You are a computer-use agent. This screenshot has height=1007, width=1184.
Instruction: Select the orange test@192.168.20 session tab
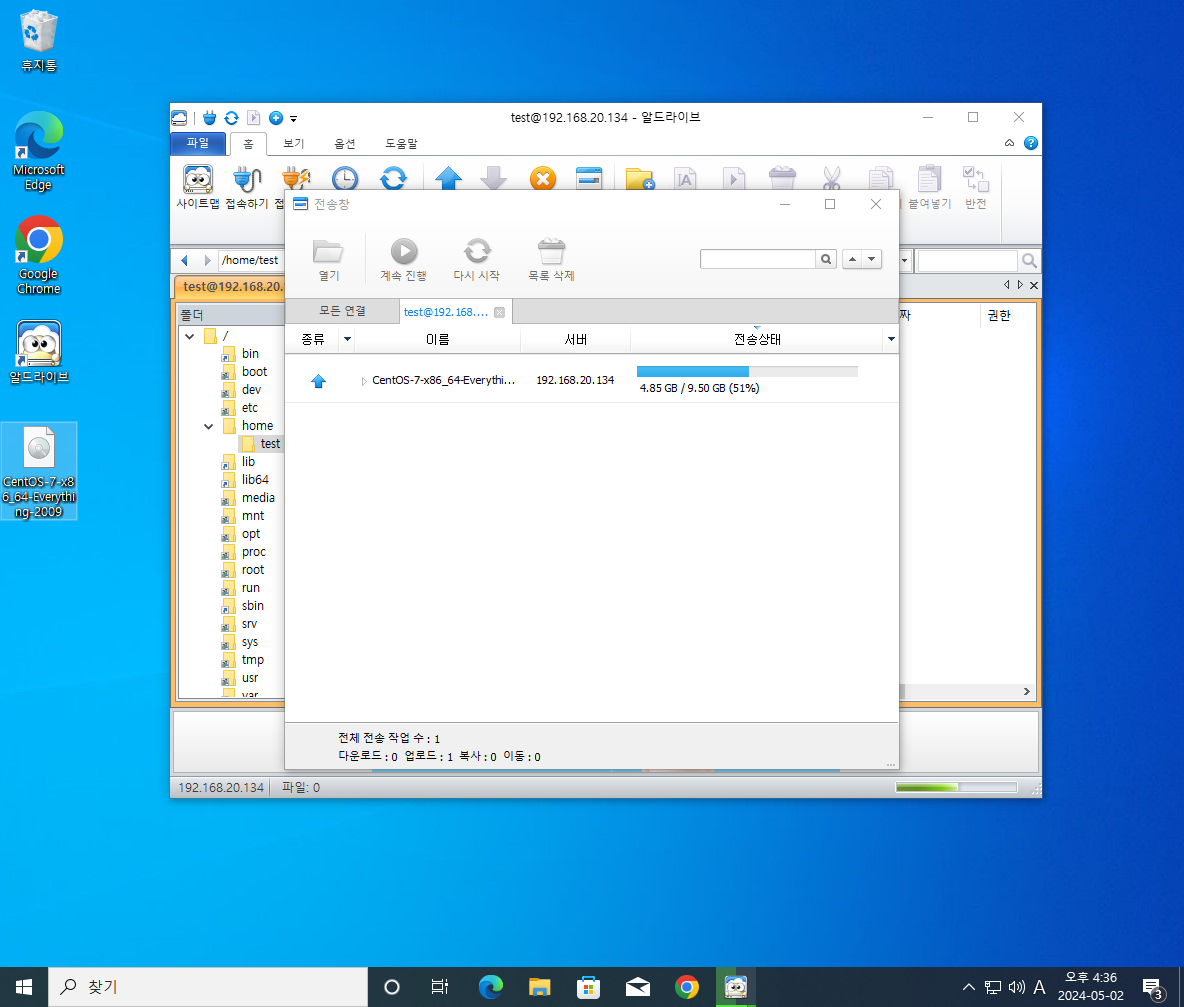231,287
